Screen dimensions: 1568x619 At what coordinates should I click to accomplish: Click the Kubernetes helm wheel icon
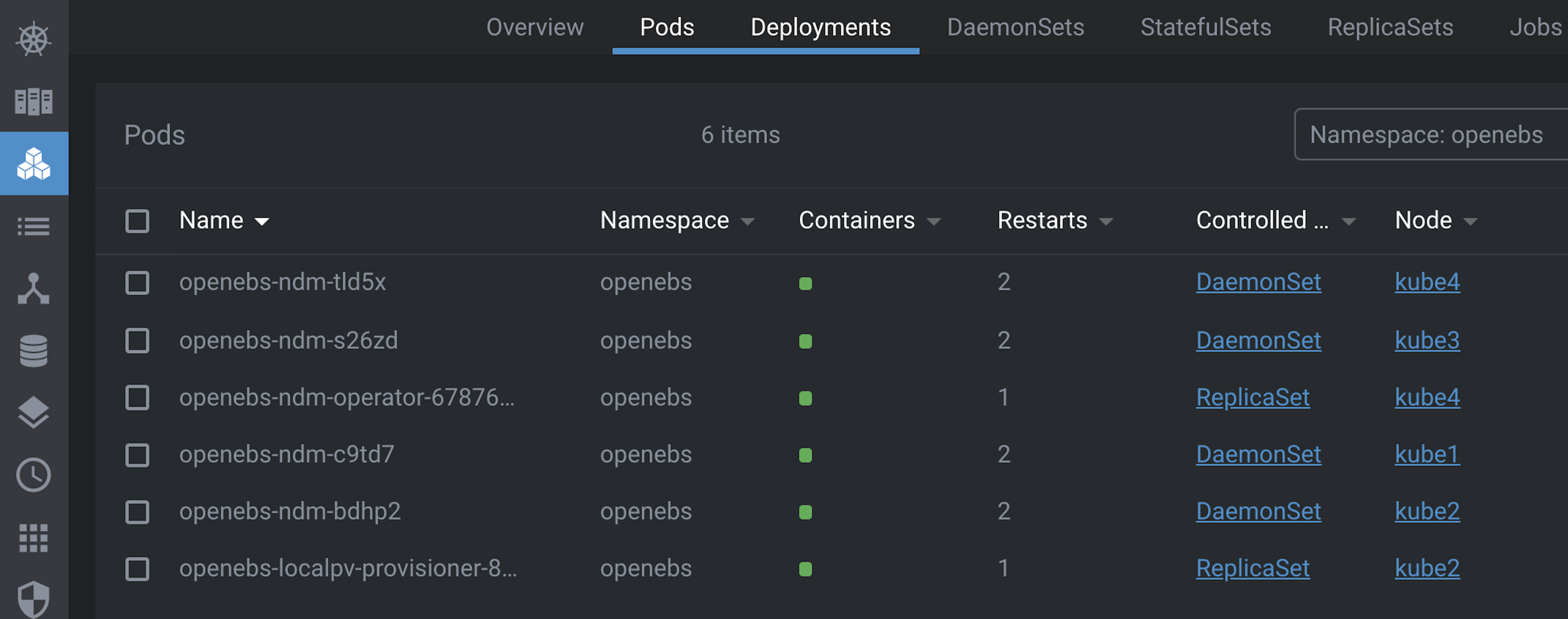point(33,39)
